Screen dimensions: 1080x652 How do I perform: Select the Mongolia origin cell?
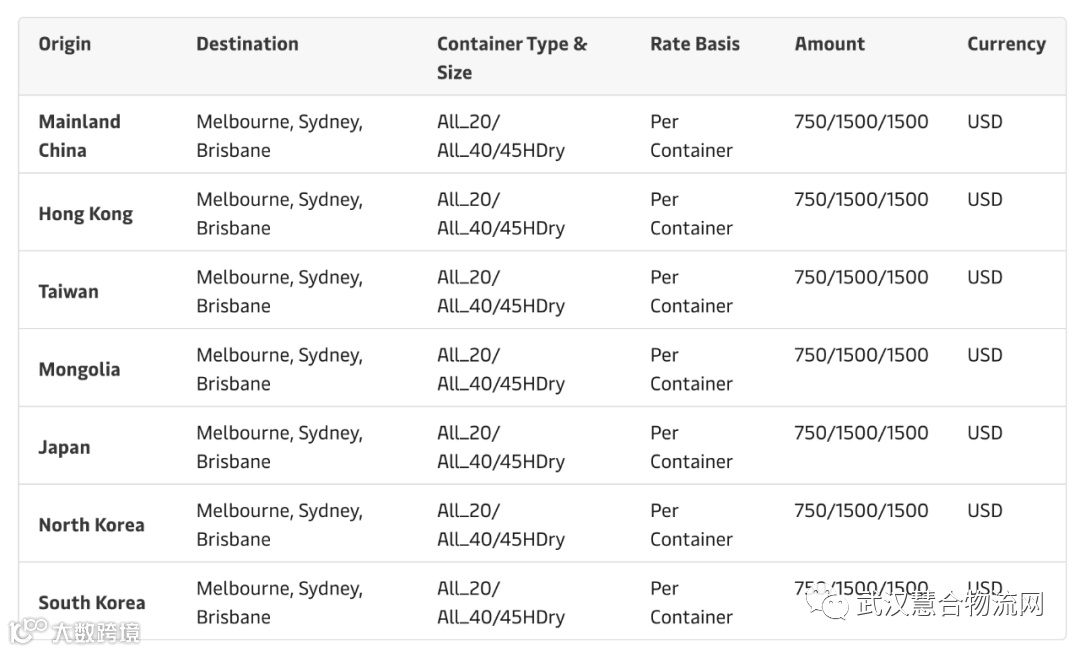click(x=79, y=370)
